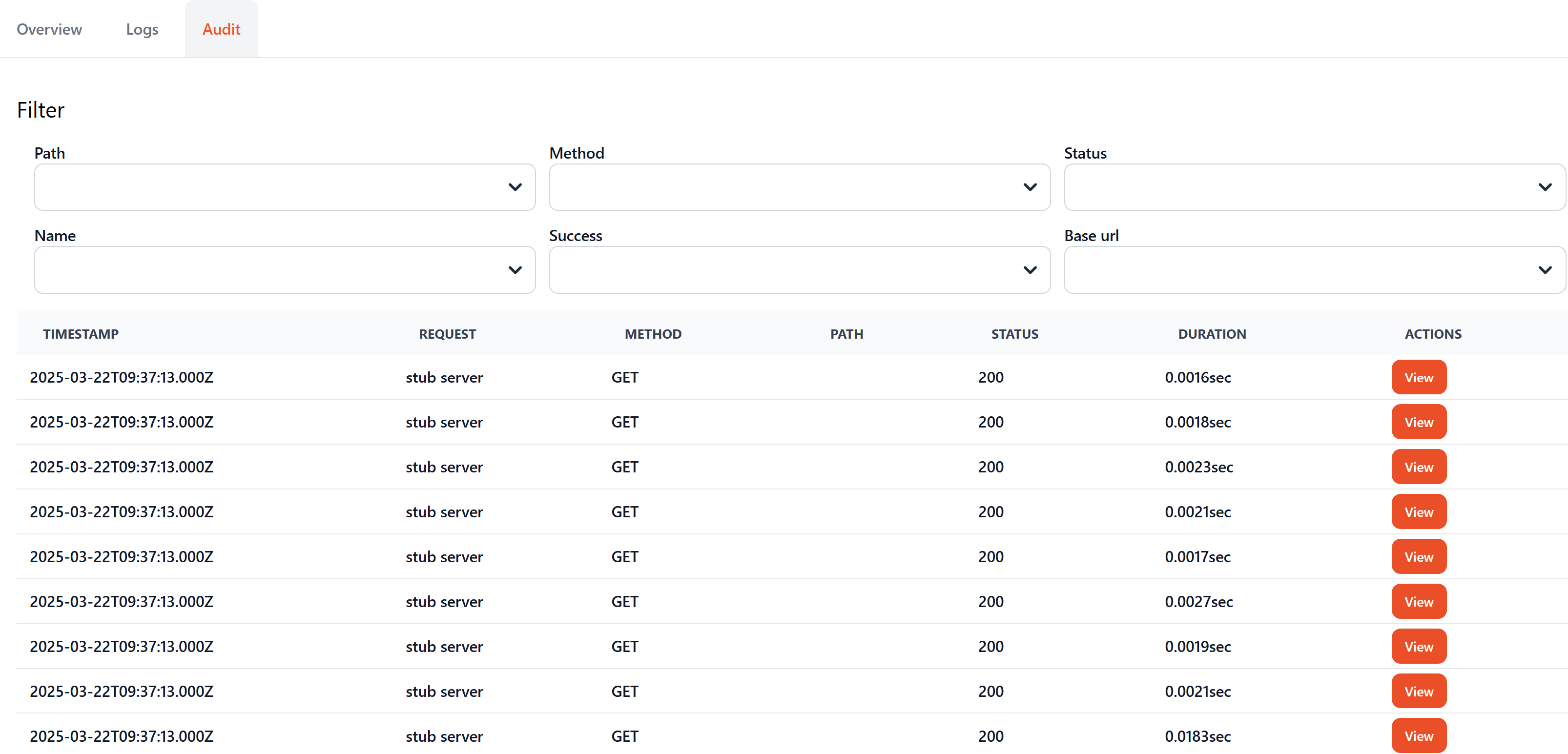
Task: Expand the Name filter dropdown
Action: click(284, 269)
